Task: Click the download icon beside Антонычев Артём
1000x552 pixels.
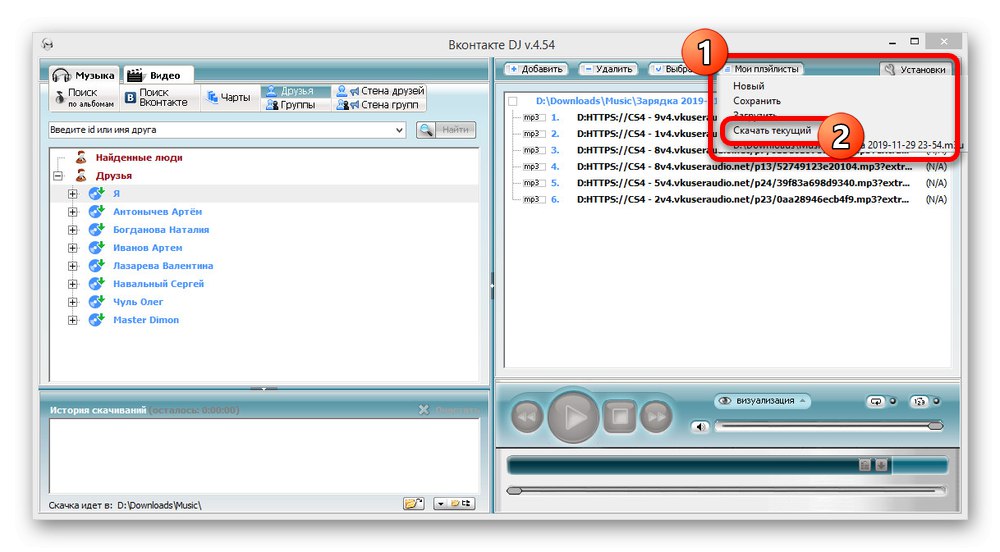Action: point(96,211)
